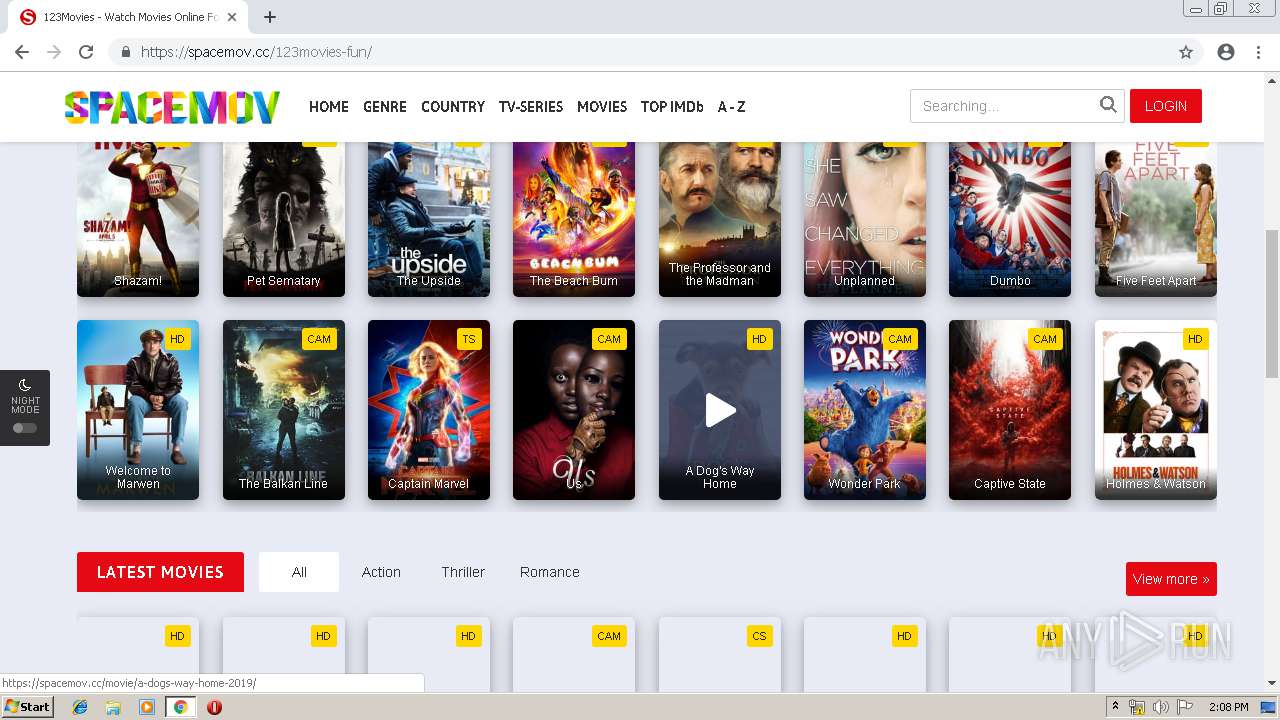Open TV-SERIES nav link
Screen dimensions: 1280x720
[531, 106]
